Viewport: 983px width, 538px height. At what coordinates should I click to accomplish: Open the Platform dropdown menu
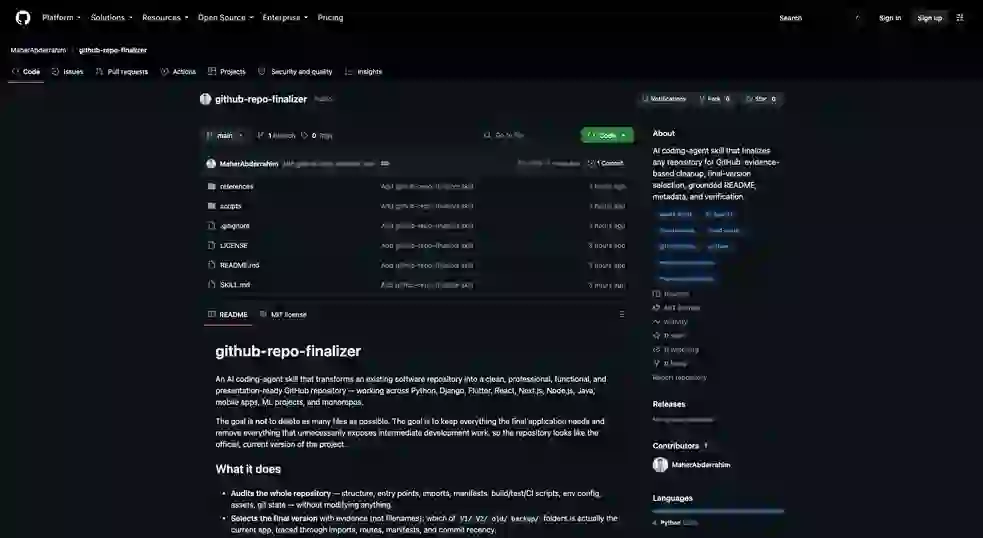click(x=61, y=18)
